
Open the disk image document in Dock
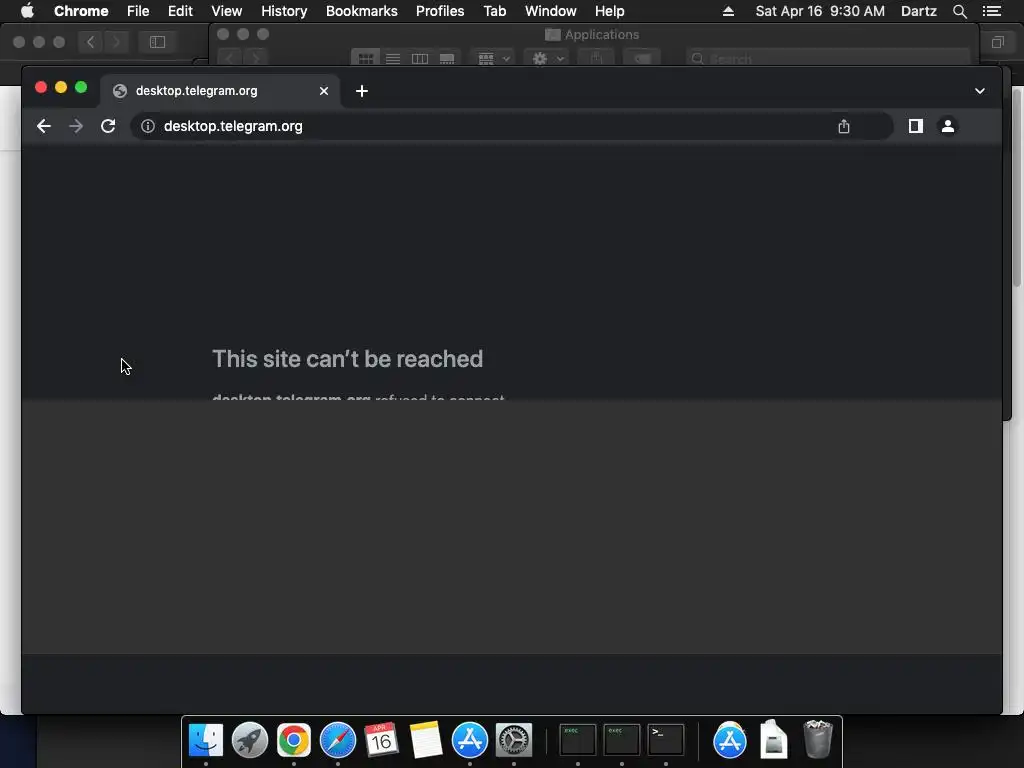point(774,741)
